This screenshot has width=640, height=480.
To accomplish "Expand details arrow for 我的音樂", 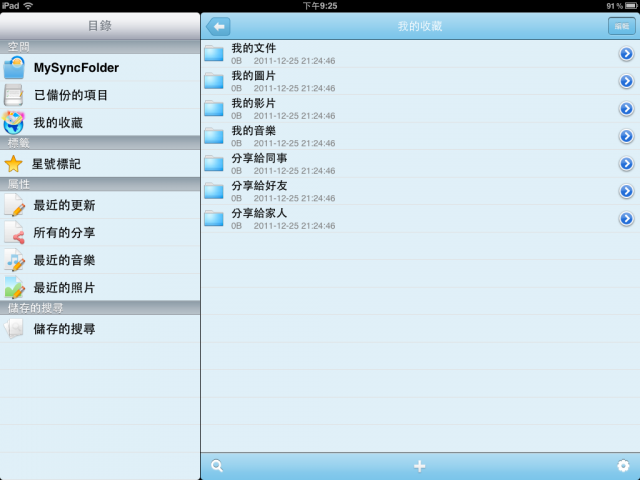I will pyautogui.click(x=626, y=136).
